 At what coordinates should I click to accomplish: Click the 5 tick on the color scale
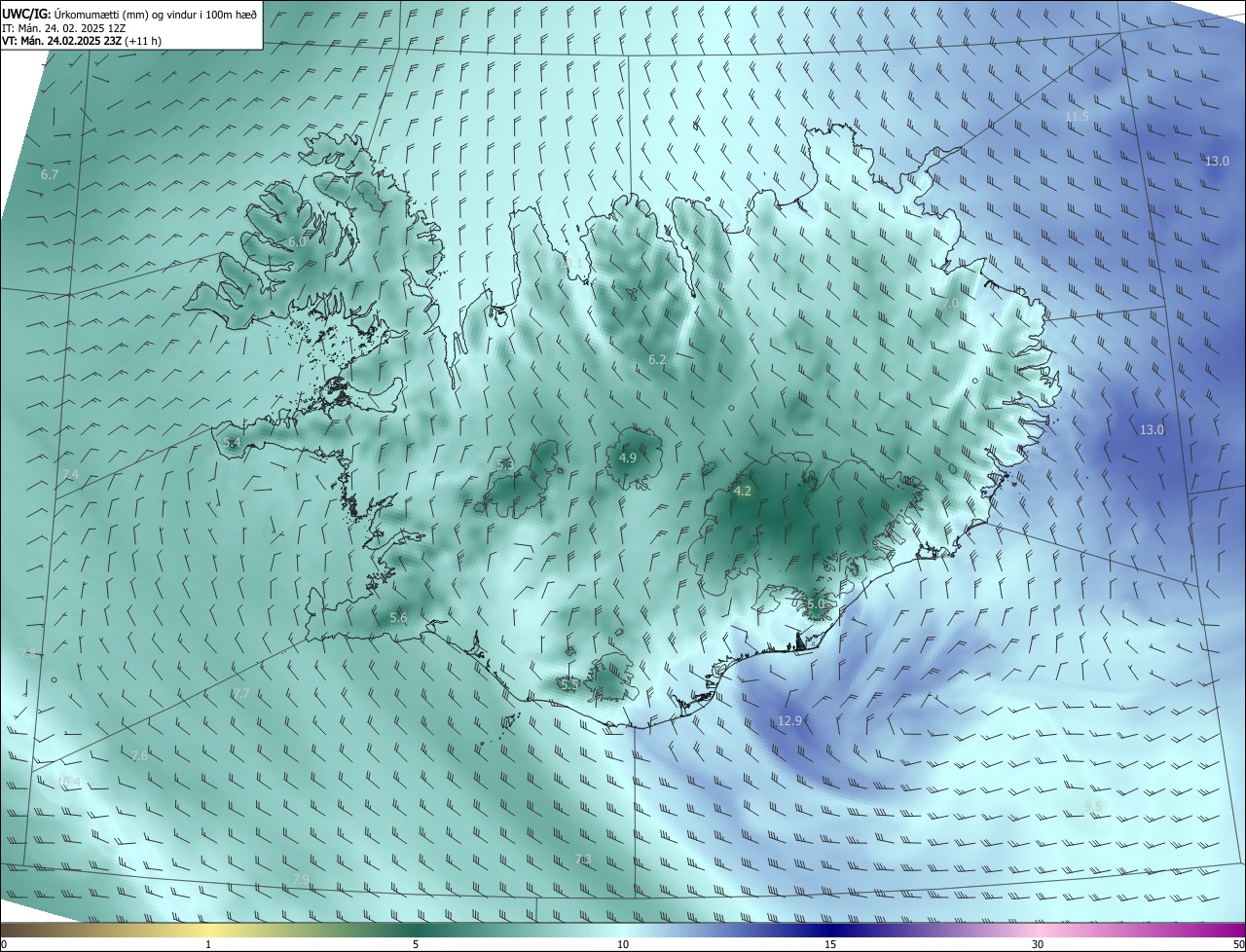(416, 944)
